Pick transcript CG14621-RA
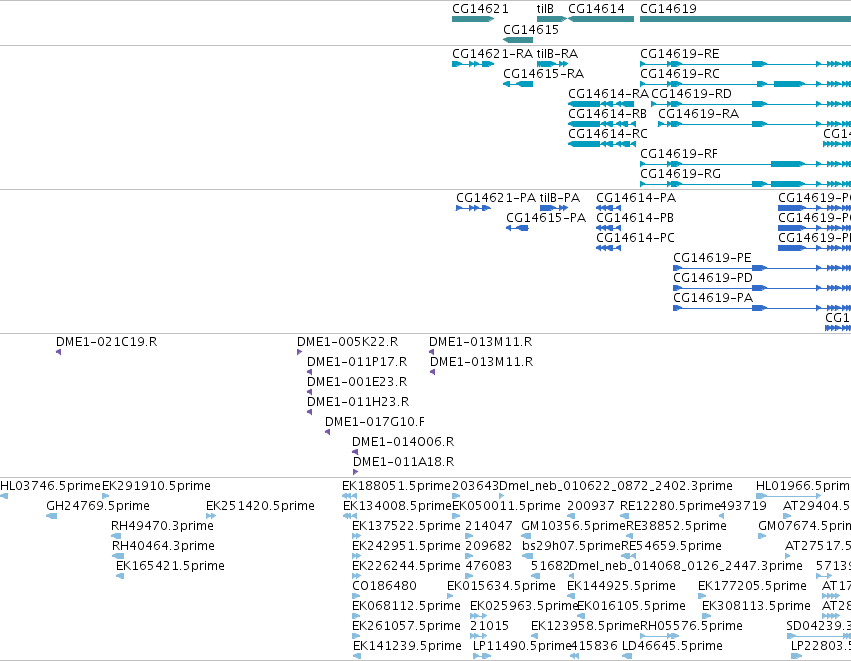This screenshot has width=851, height=661. tap(492, 54)
